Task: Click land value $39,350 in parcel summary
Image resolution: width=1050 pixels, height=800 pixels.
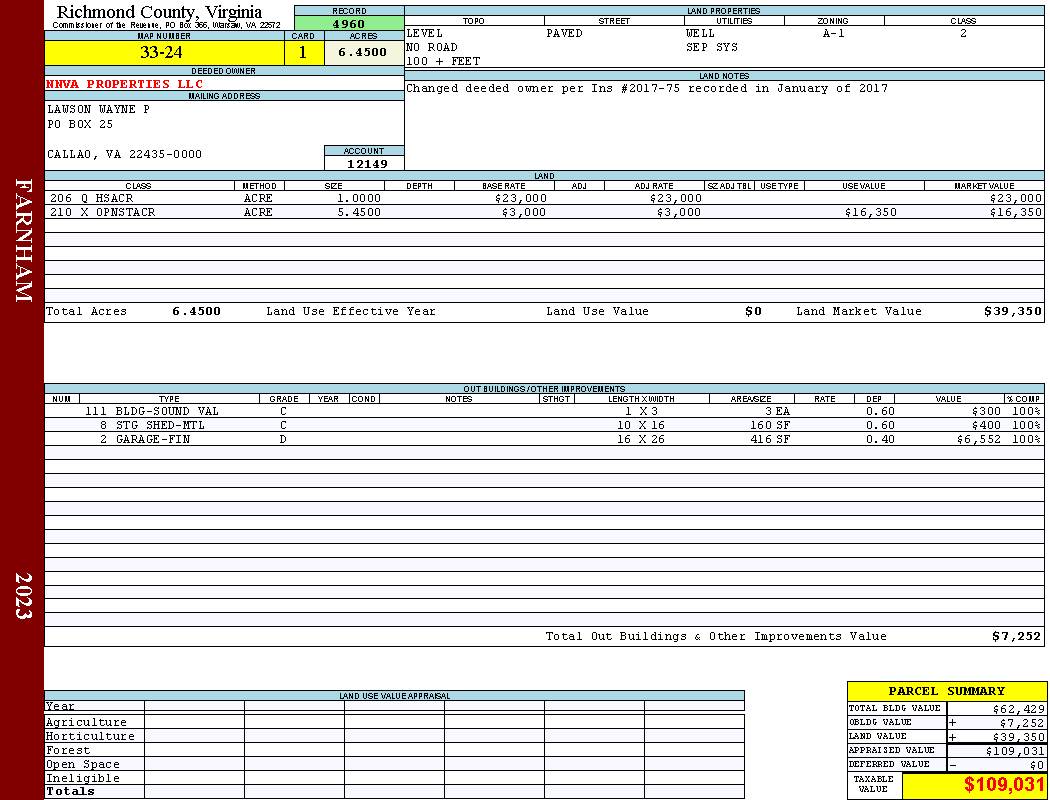Action: (x=1018, y=737)
